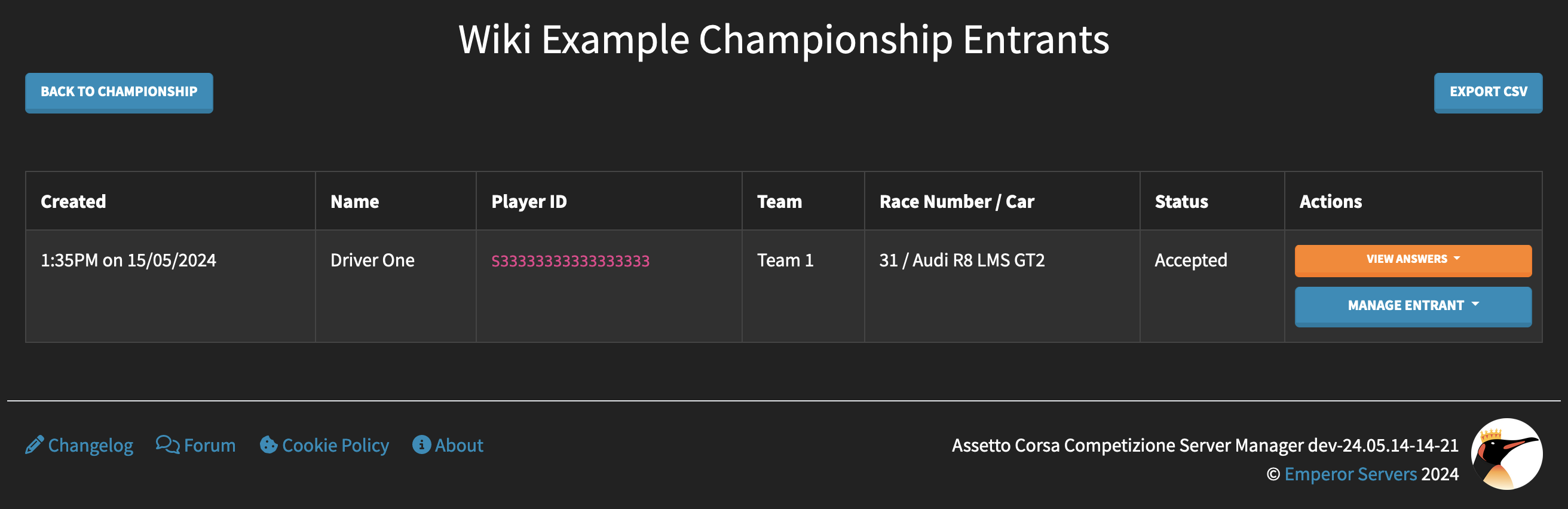
Task: Select the Driver One name cell
Action: click(x=372, y=260)
